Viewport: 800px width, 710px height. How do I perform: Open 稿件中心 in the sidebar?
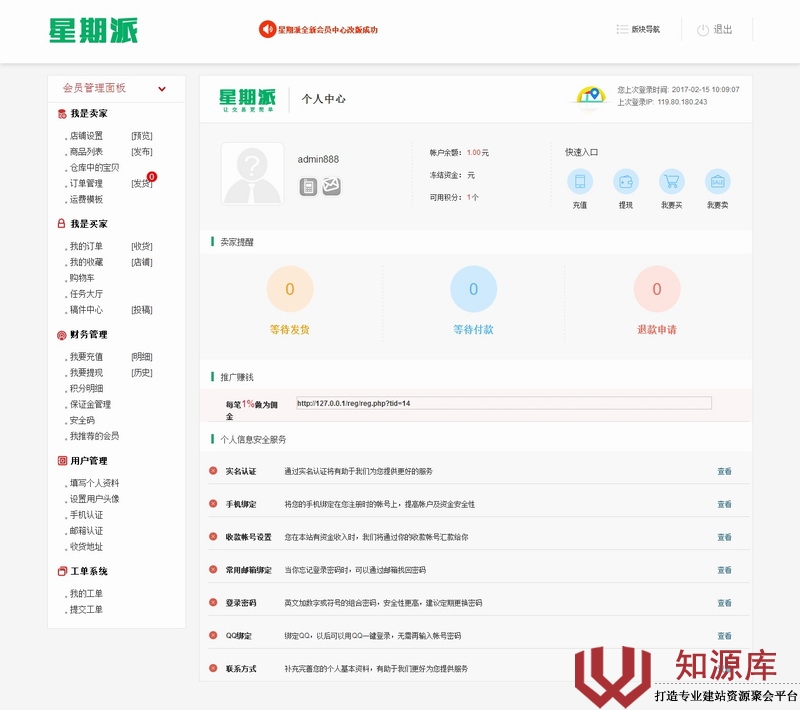86,310
